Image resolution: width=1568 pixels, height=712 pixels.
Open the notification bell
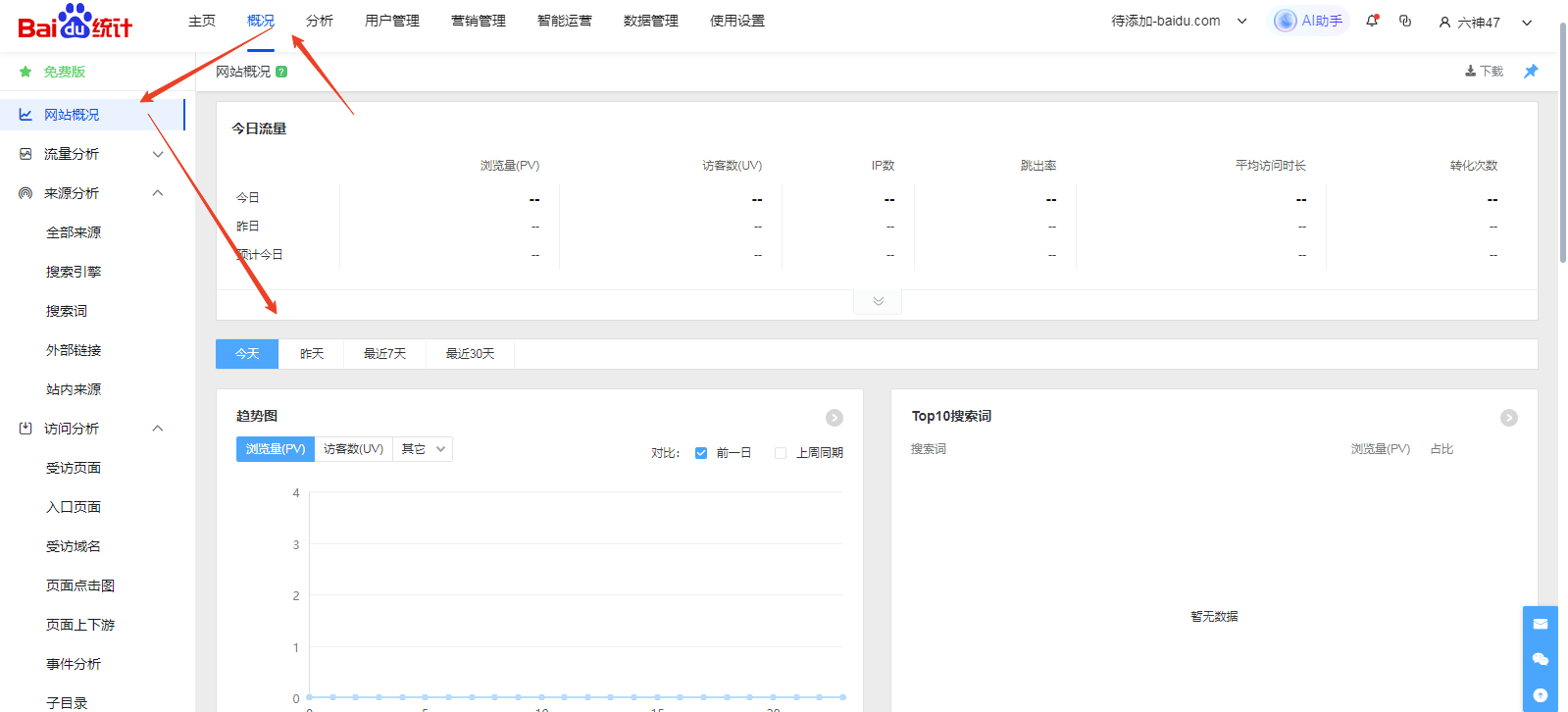point(1372,21)
